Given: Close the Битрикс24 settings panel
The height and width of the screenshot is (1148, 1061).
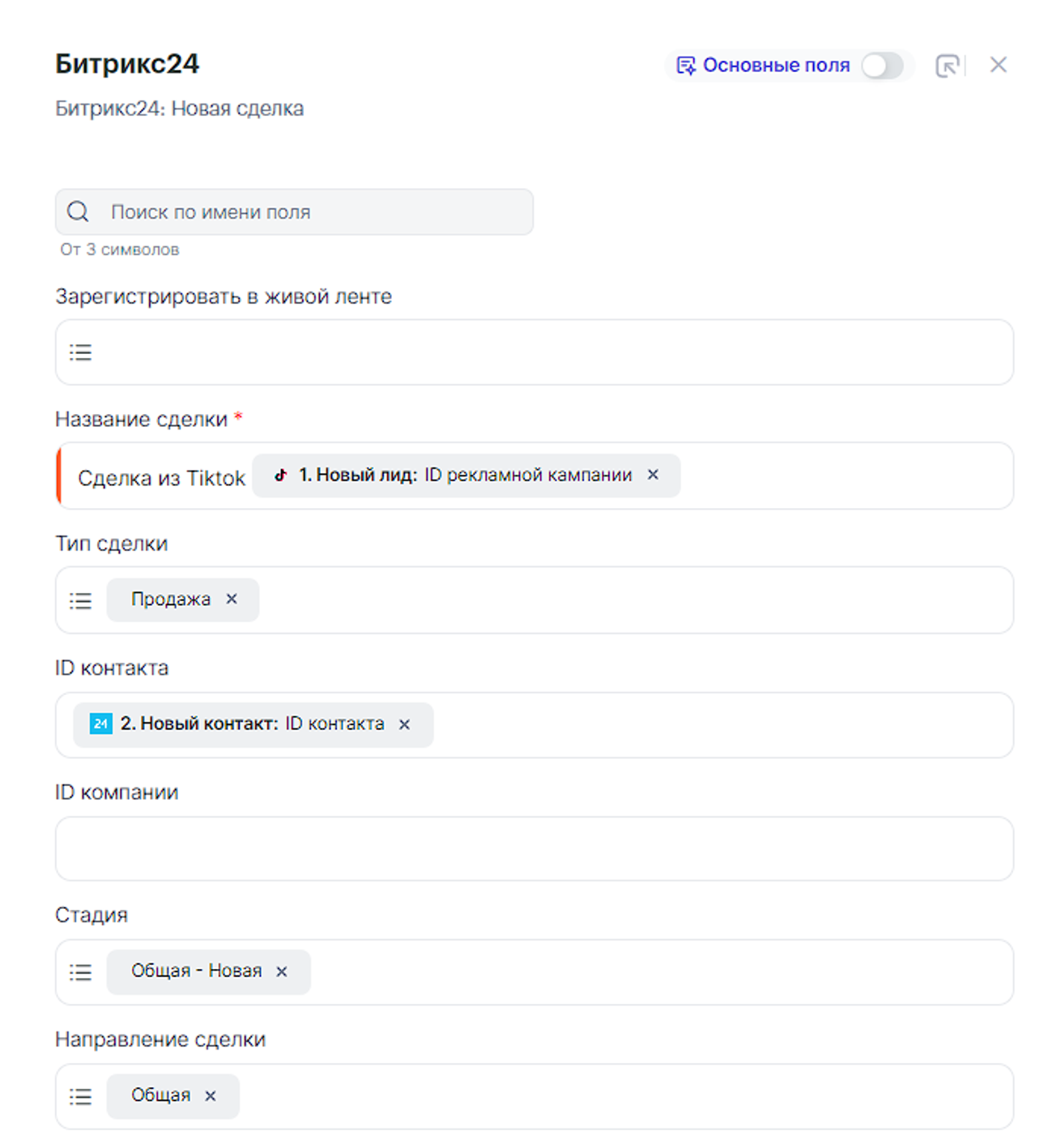Looking at the screenshot, I should [998, 65].
